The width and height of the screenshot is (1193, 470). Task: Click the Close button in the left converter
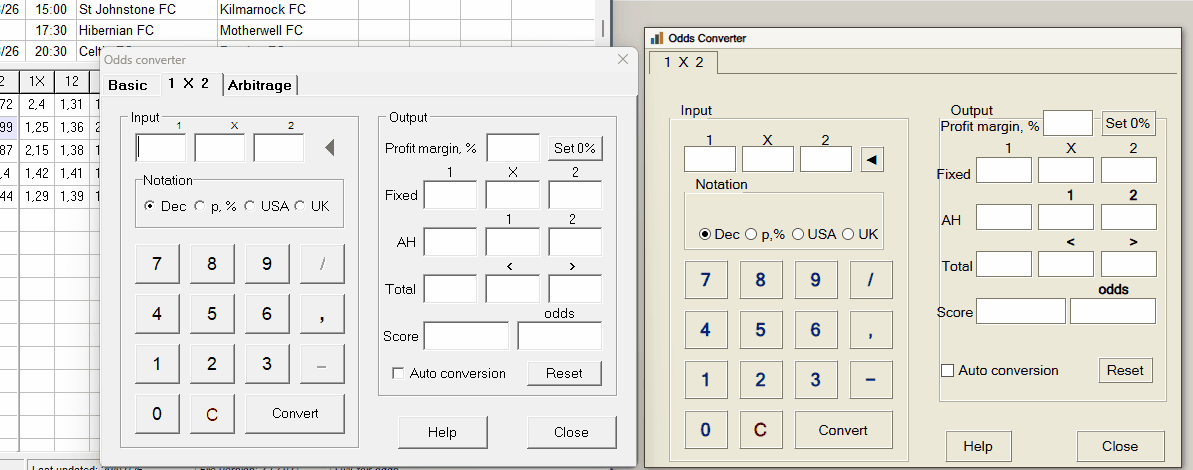[x=571, y=432]
